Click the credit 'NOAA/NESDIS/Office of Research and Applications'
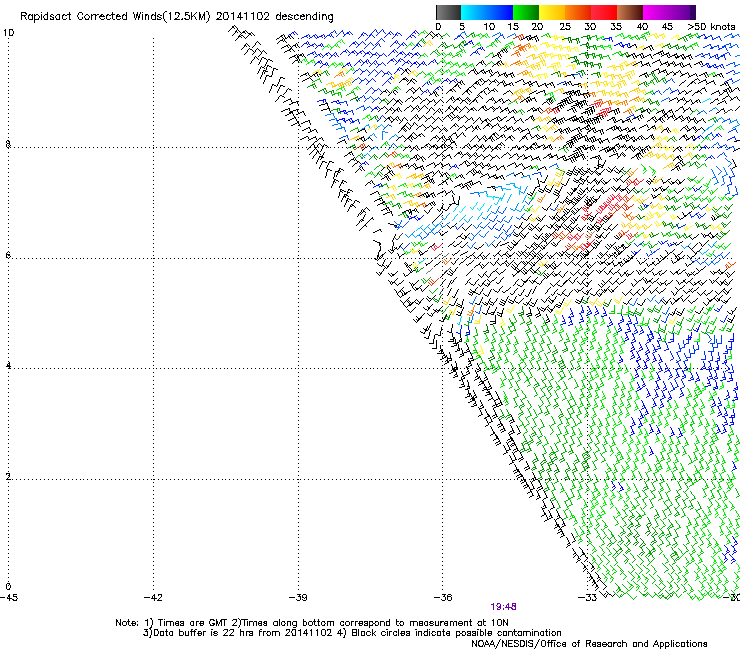Image resolution: width=740 pixels, height=650 pixels. point(589,644)
